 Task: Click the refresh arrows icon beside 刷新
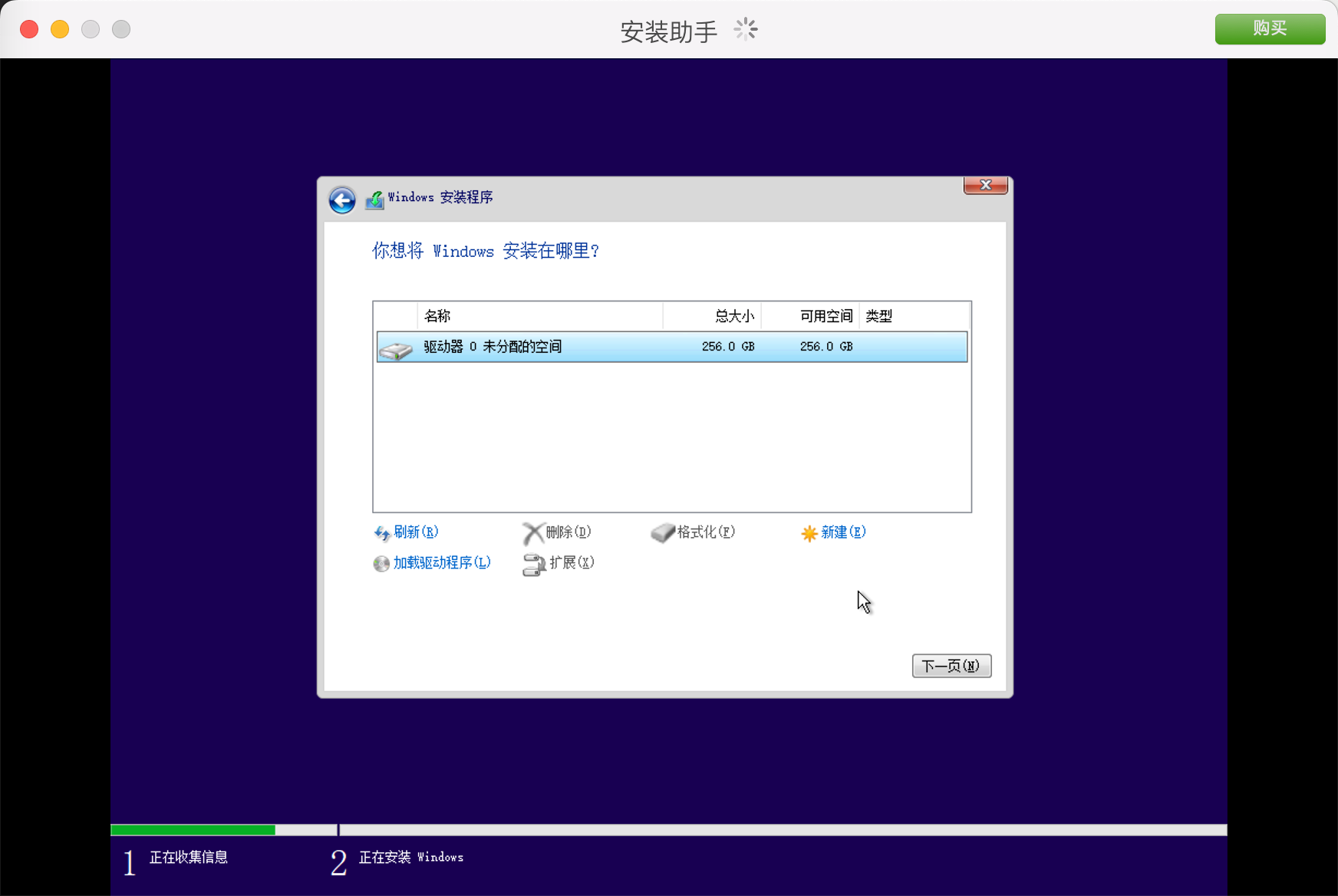tap(381, 533)
